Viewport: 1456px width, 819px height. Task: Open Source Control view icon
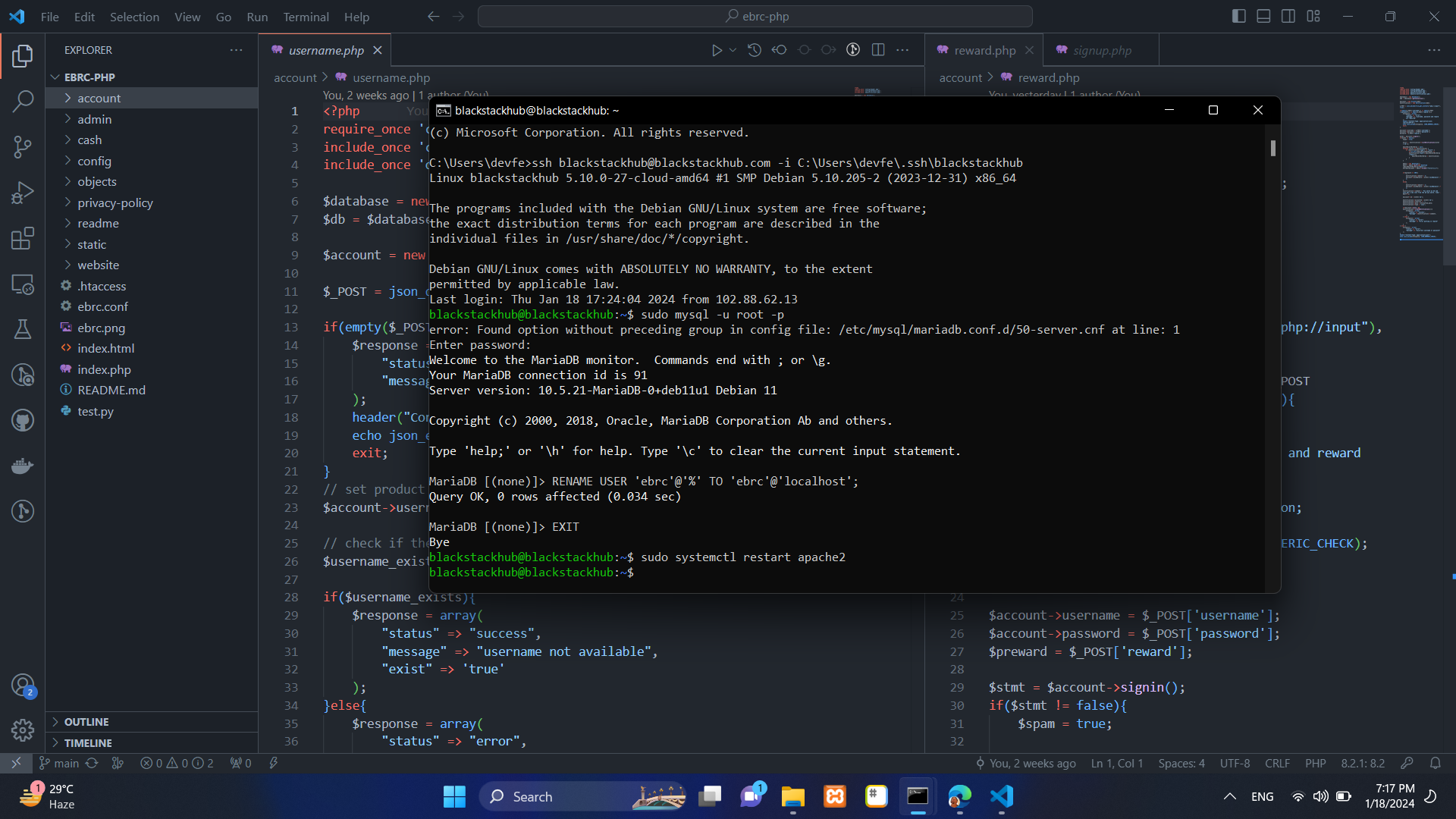(x=23, y=146)
